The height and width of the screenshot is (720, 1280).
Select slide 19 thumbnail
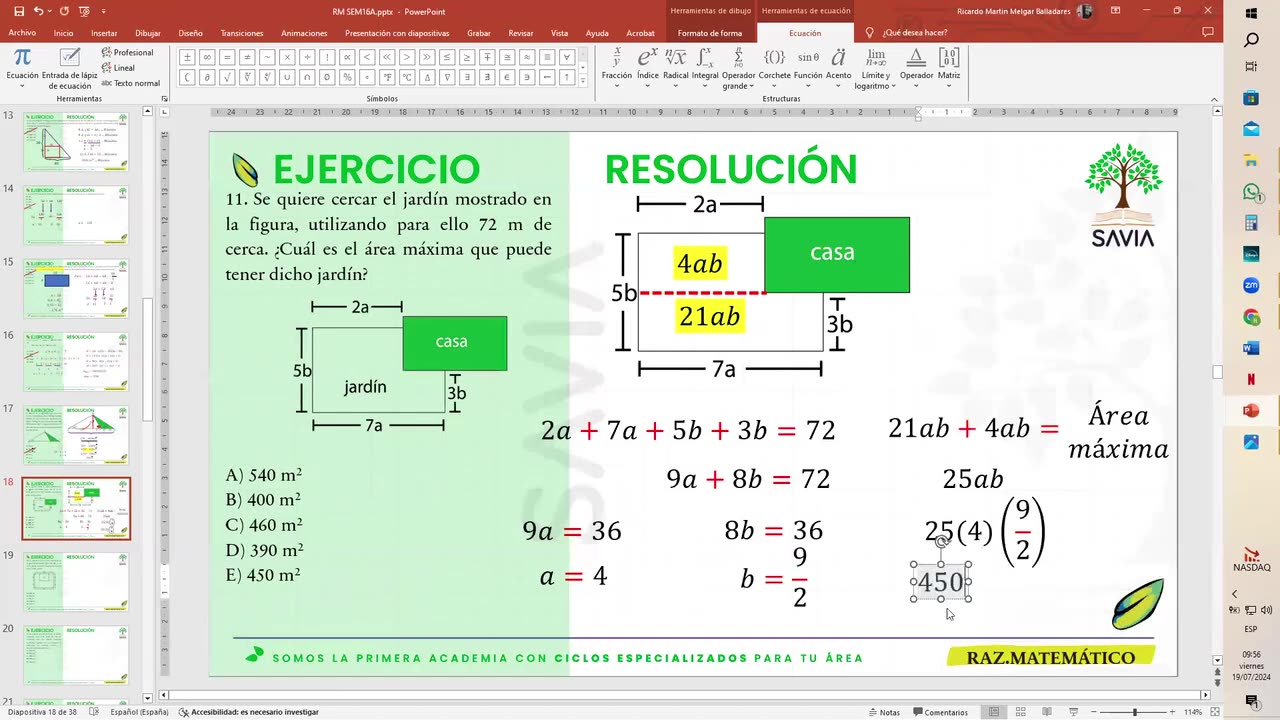76,581
